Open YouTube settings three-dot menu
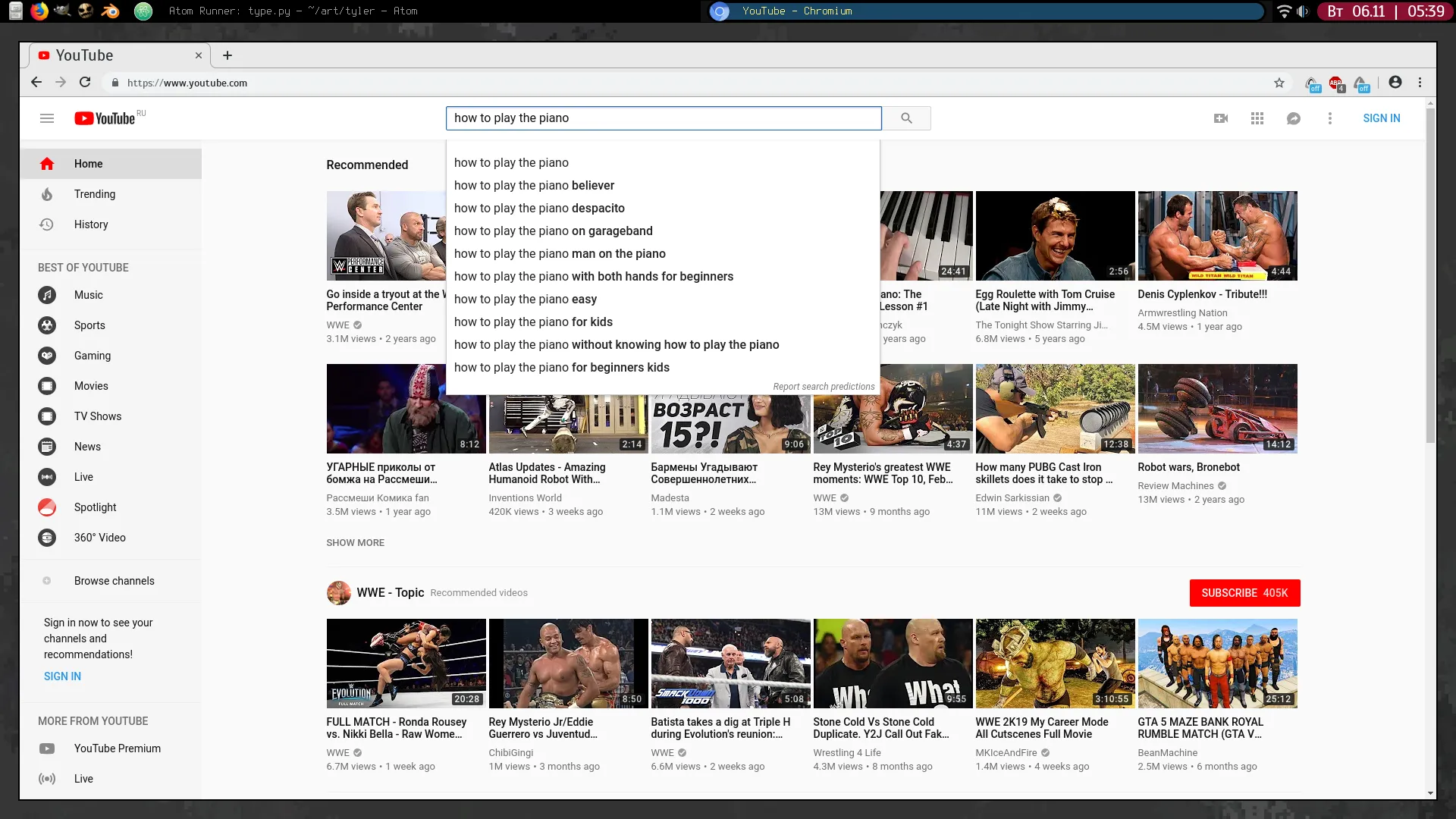Screen dimensions: 1456x819 click(x=1329, y=118)
